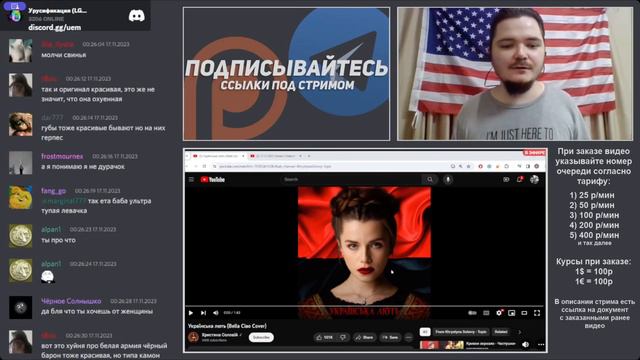Select the 'Related' recommendations chip

tap(501, 332)
